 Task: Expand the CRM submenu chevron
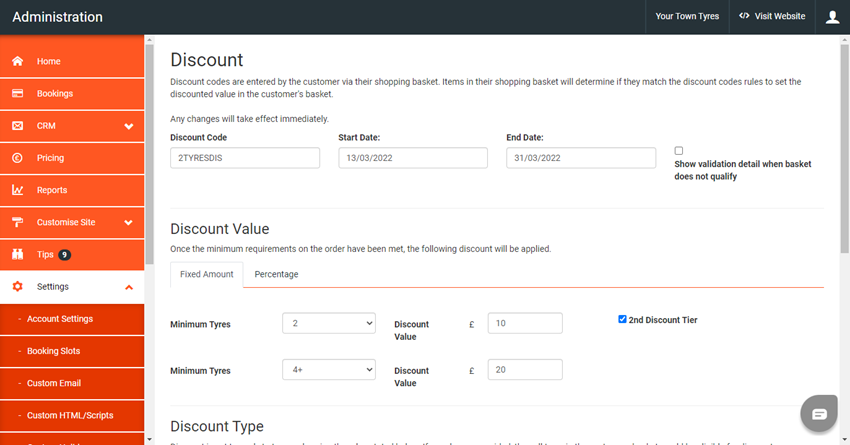129,126
